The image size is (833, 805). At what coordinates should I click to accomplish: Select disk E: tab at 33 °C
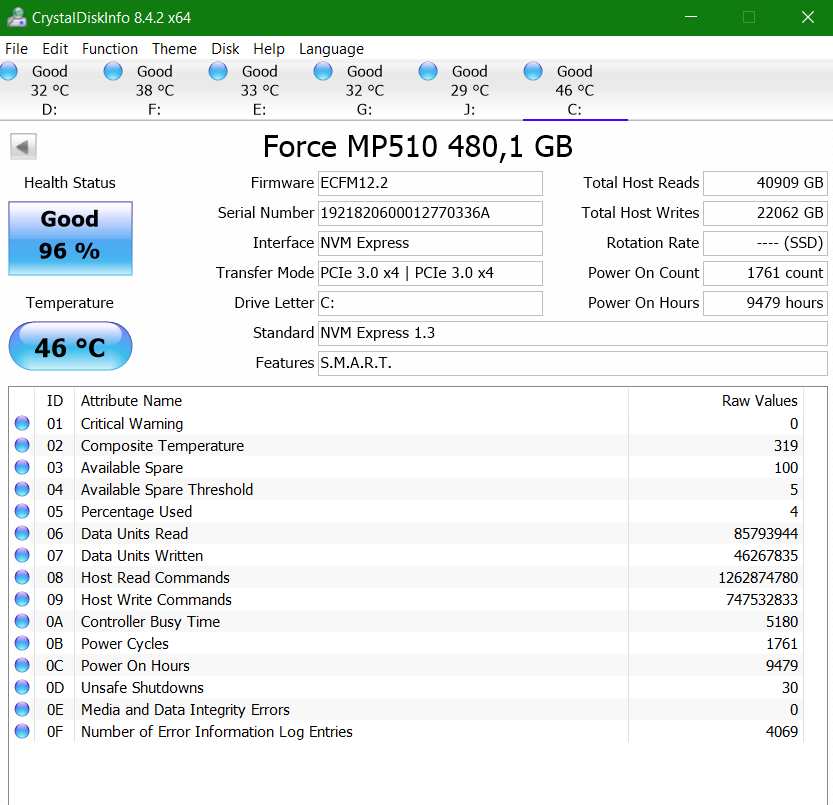click(x=259, y=90)
